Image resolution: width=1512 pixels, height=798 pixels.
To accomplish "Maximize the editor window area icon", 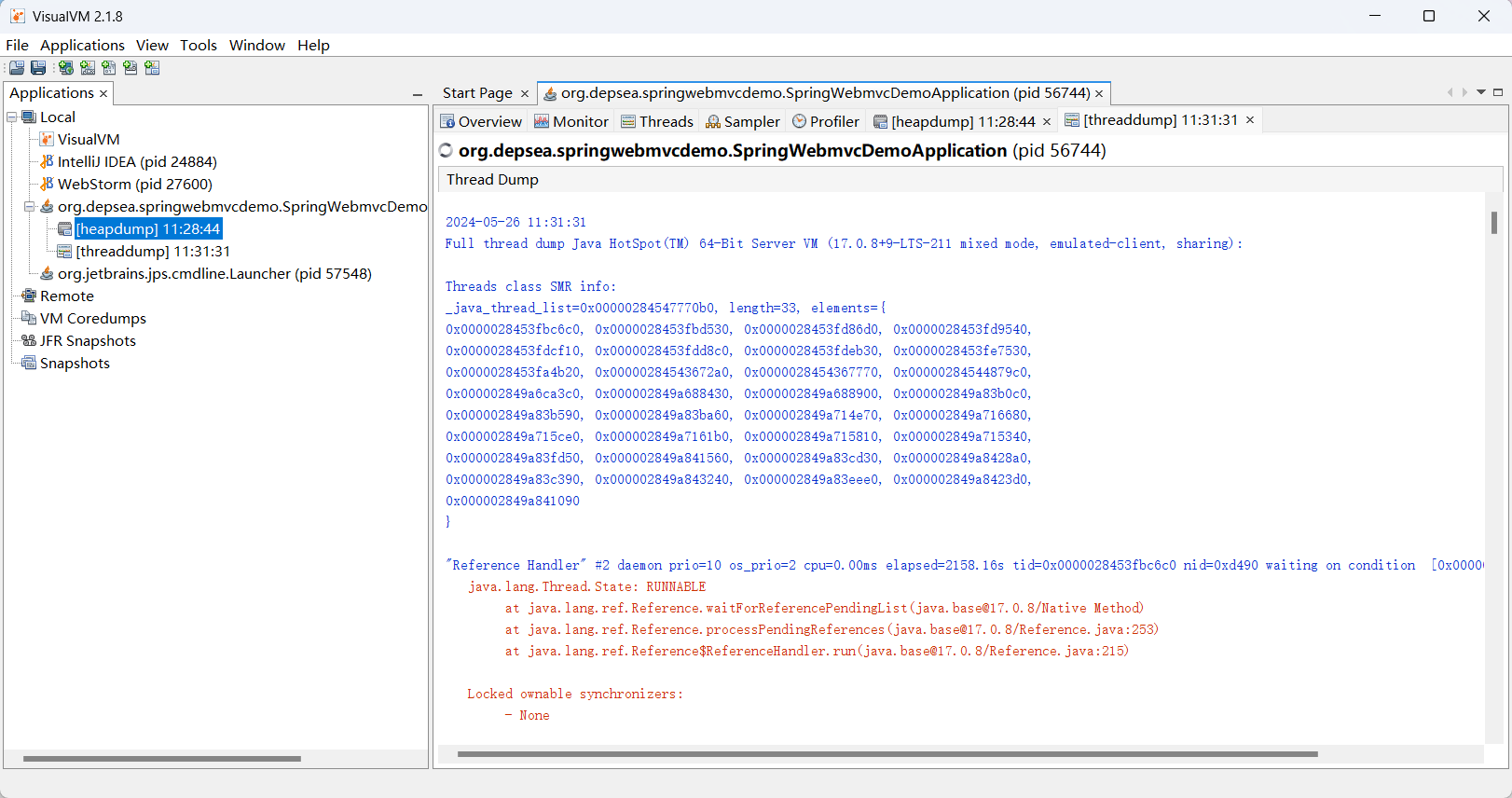I will (x=1498, y=92).
